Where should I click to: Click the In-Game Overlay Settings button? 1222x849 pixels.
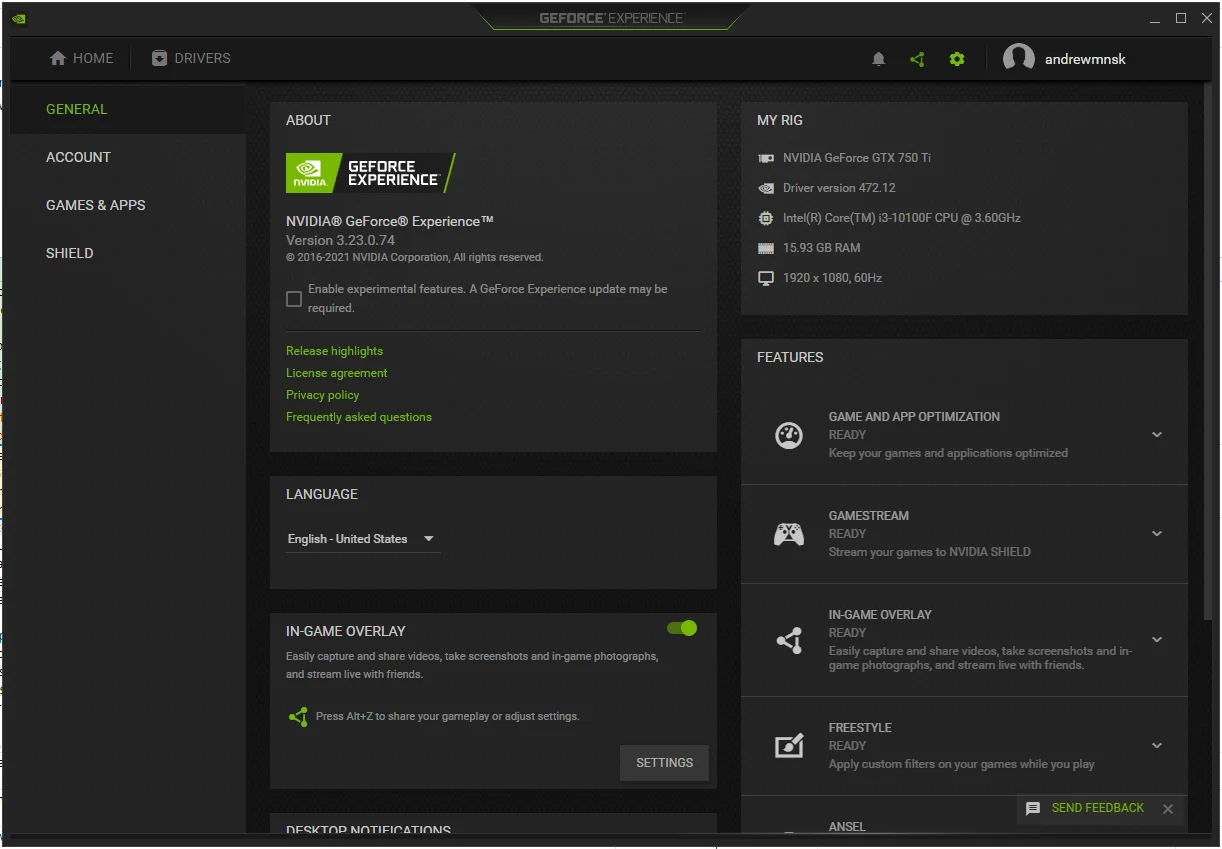tap(664, 763)
